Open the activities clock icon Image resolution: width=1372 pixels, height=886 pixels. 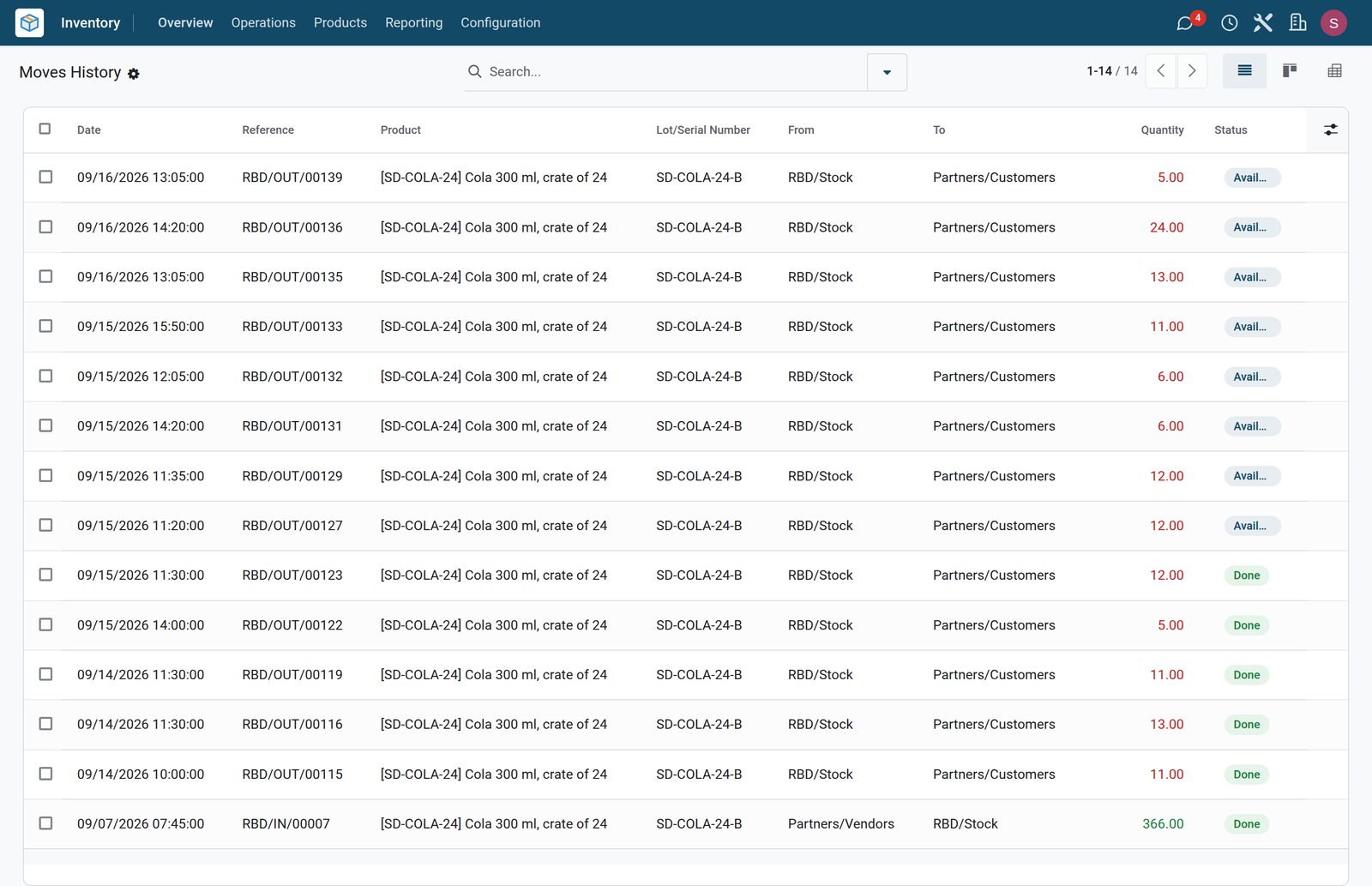point(1229,23)
